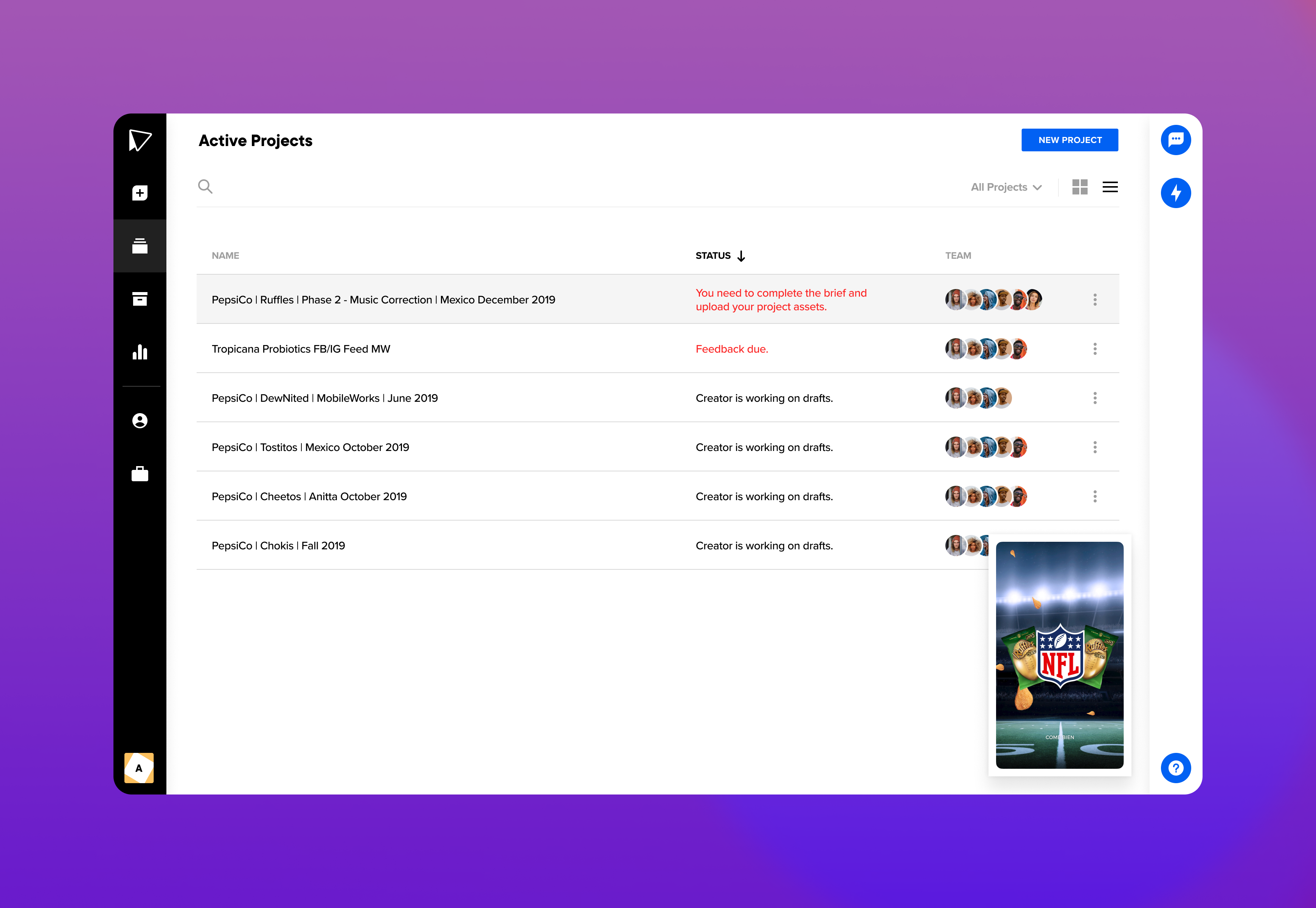Screen dimensions: 1316x908
Task: Sort by the STATUS column header
Action: pyautogui.click(x=720, y=255)
